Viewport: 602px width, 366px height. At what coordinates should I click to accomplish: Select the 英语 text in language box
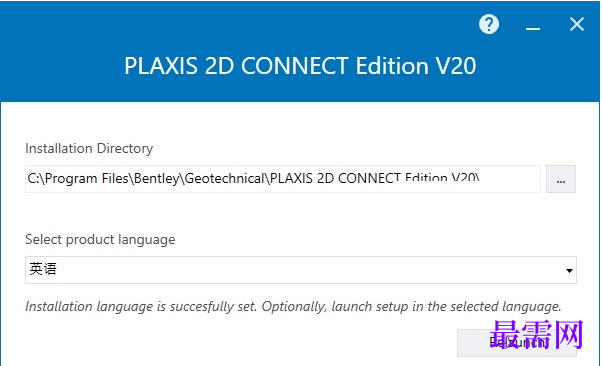[x=43, y=269]
